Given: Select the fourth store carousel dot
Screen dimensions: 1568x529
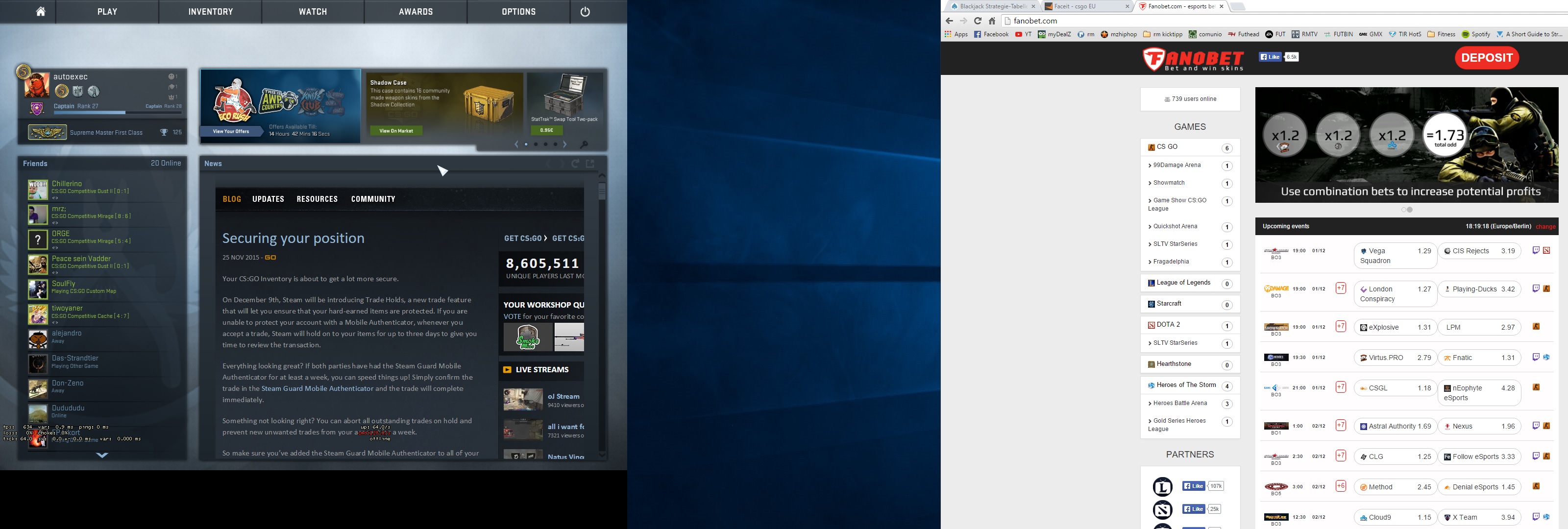Looking at the screenshot, I should pos(555,144).
